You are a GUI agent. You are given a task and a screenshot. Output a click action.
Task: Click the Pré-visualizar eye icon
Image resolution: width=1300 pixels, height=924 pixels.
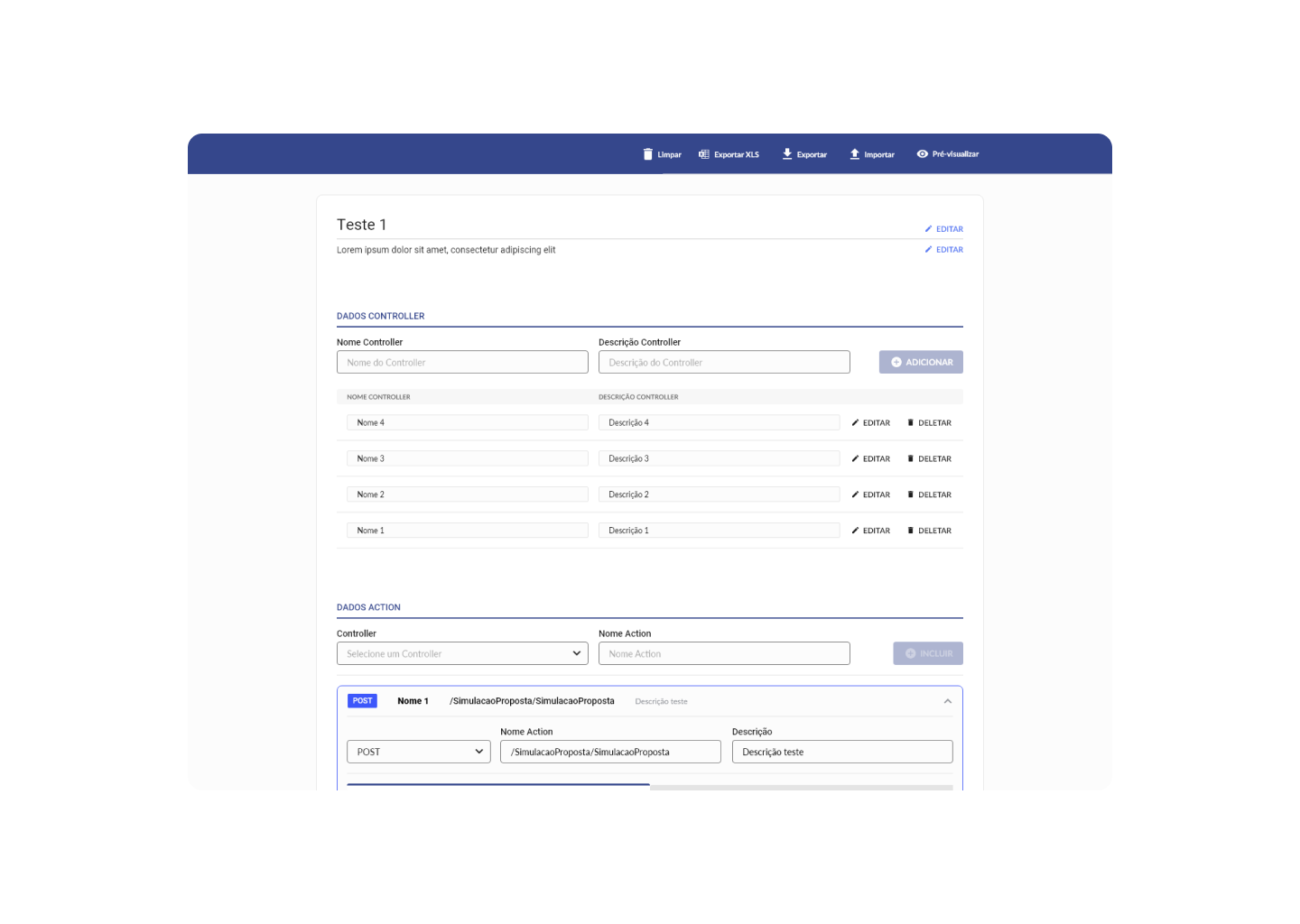(x=922, y=154)
